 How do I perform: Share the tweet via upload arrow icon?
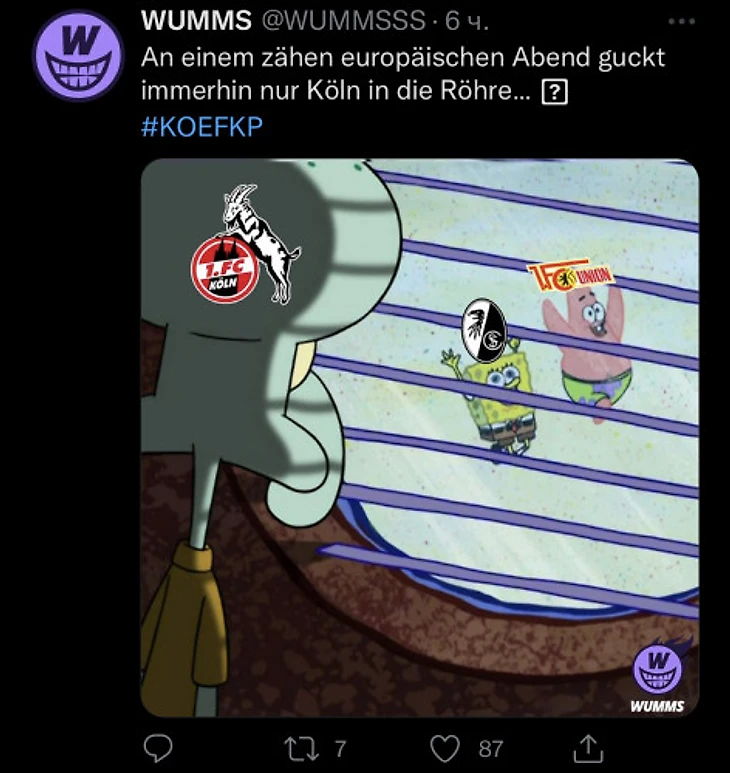click(589, 748)
